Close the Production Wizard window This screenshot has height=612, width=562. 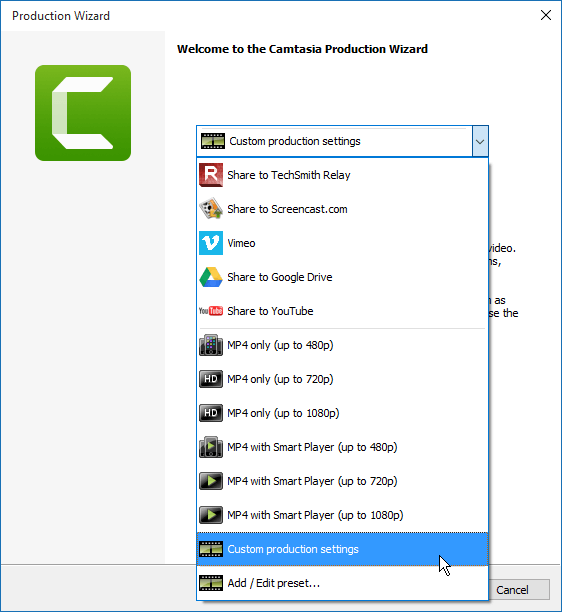[546, 15]
